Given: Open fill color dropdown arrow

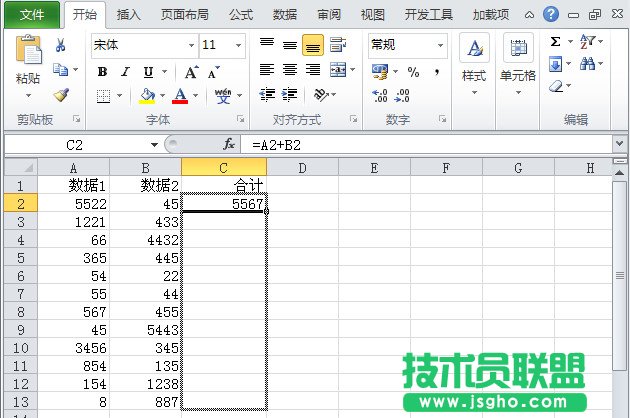Looking at the screenshot, I should (x=162, y=96).
